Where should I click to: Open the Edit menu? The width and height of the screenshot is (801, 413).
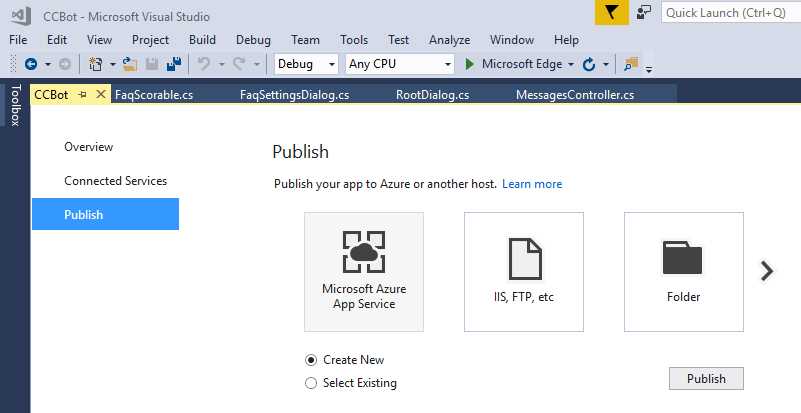click(57, 40)
